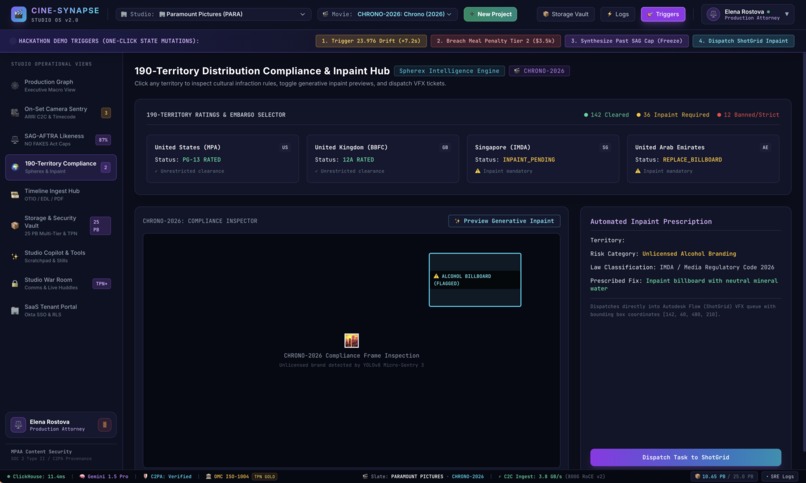The width and height of the screenshot is (806, 483).
Task: Click the globe icon for 190-Territory Compliance
Action: coord(15,167)
